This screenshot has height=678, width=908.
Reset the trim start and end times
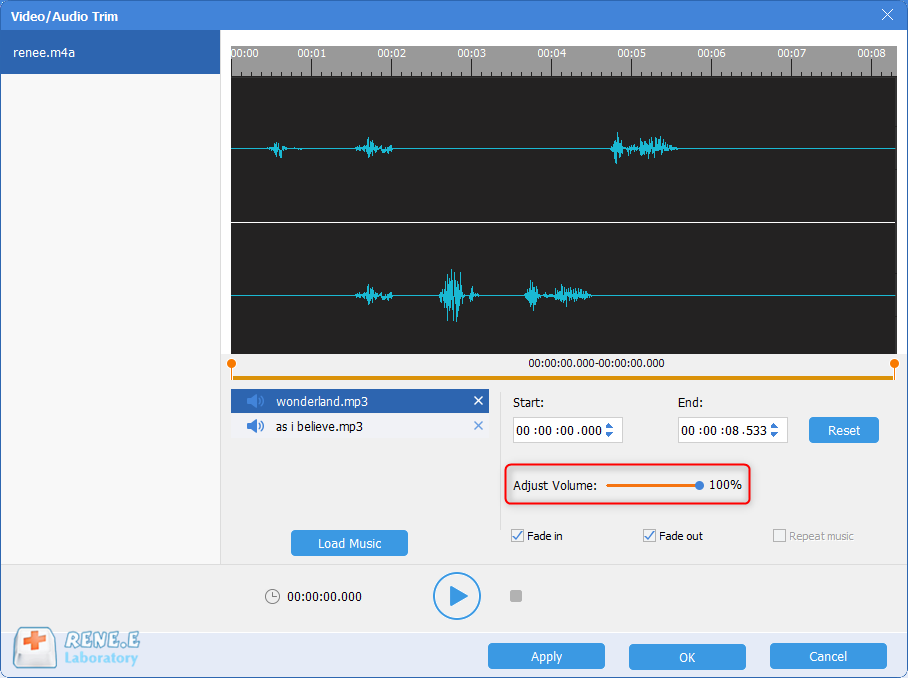tap(843, 429)
